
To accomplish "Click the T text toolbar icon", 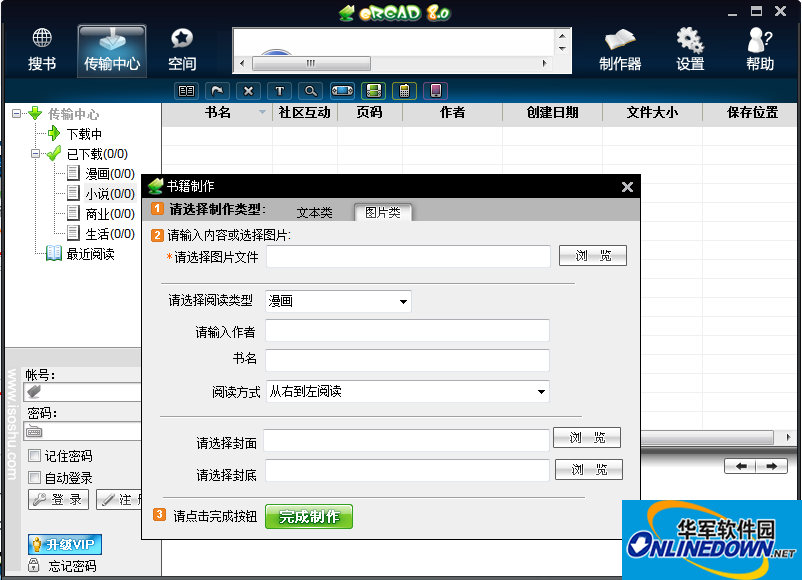I will [x=280, y=91].
